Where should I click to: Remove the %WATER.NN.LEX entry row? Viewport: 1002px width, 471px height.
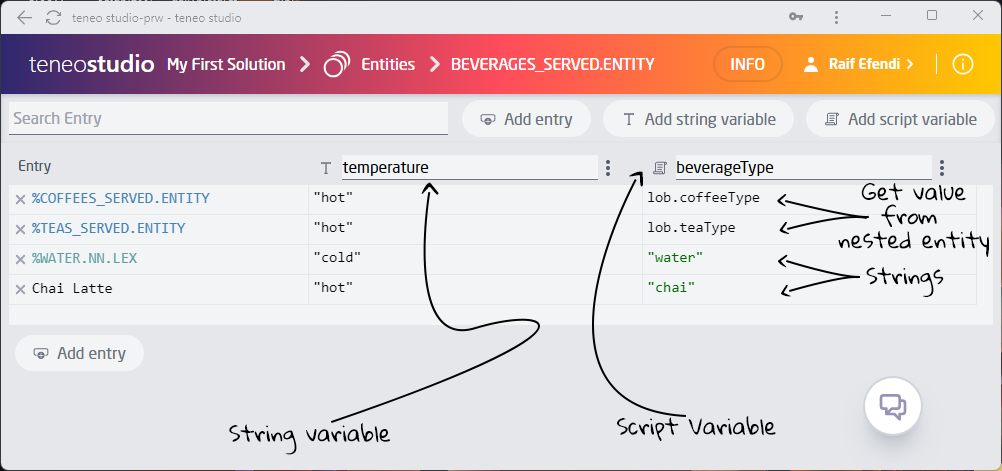20,259
